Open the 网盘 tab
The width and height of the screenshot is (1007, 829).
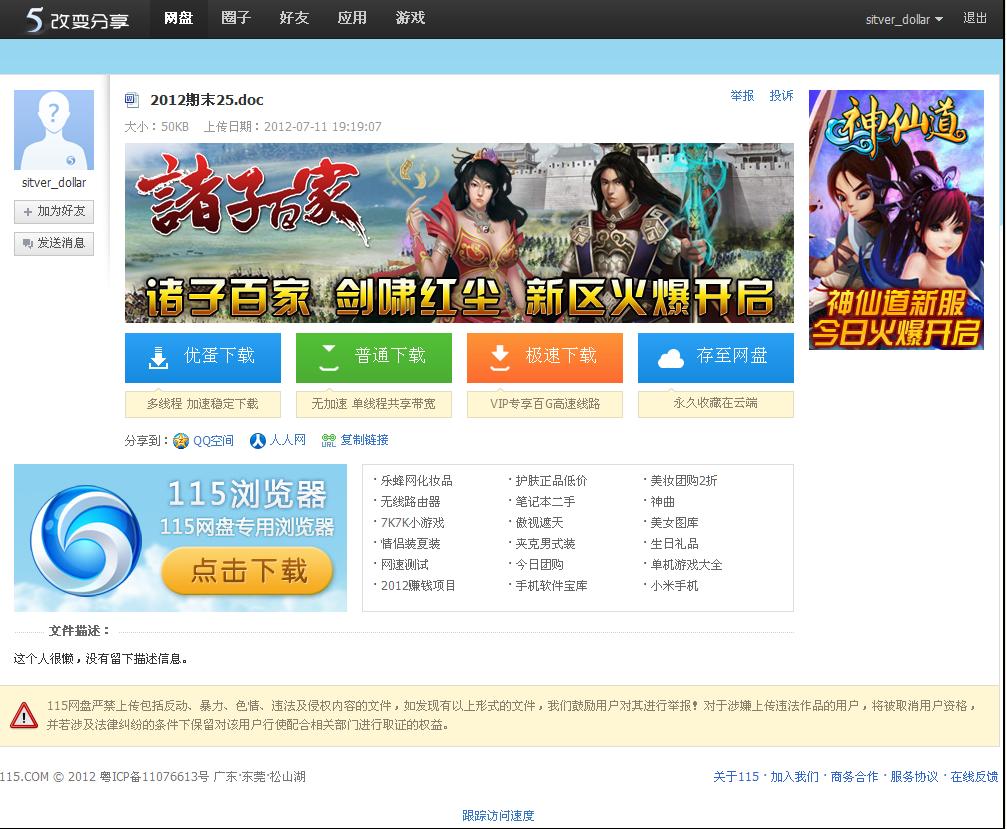179,19
